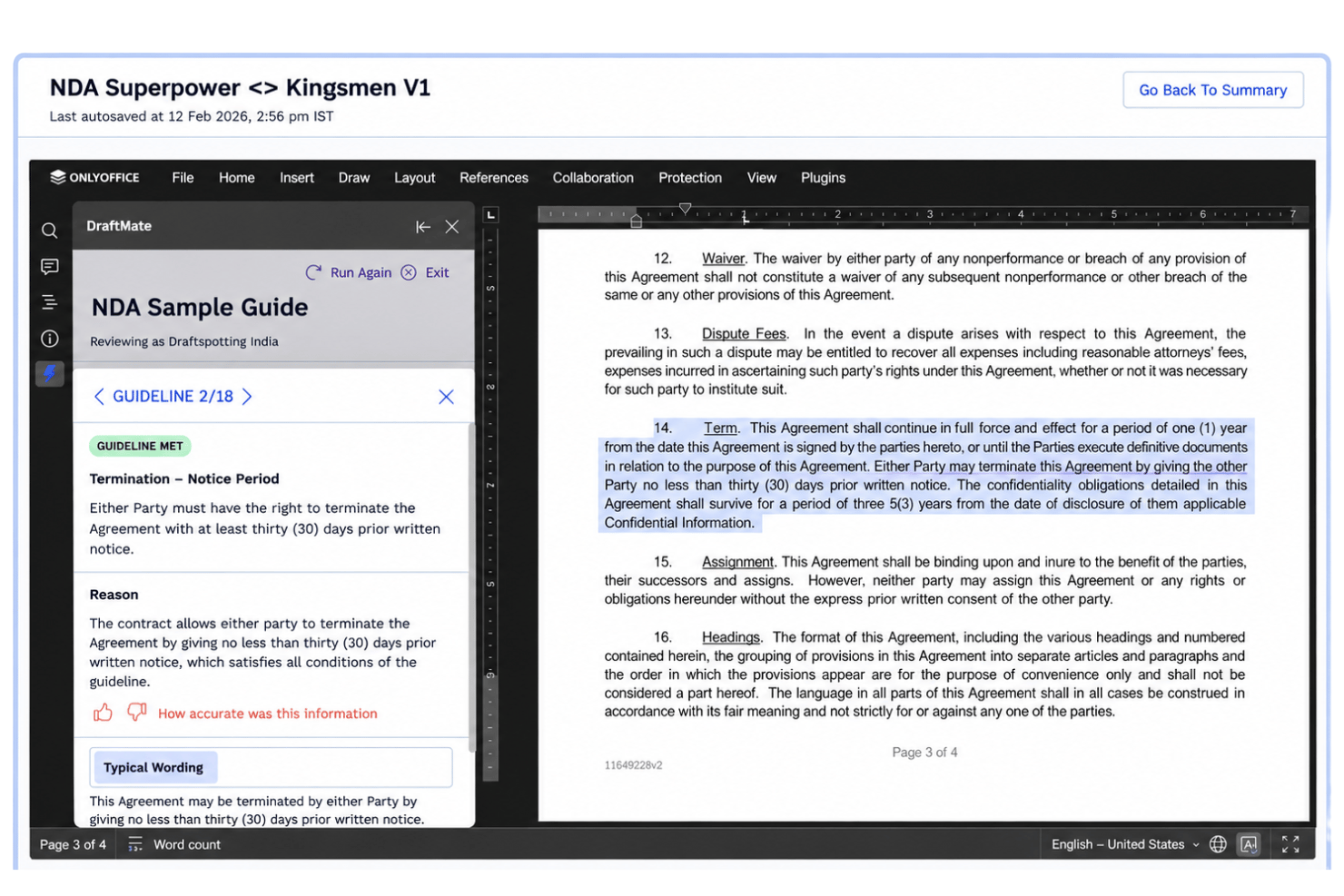Open the References menu tab

[494, 178]
